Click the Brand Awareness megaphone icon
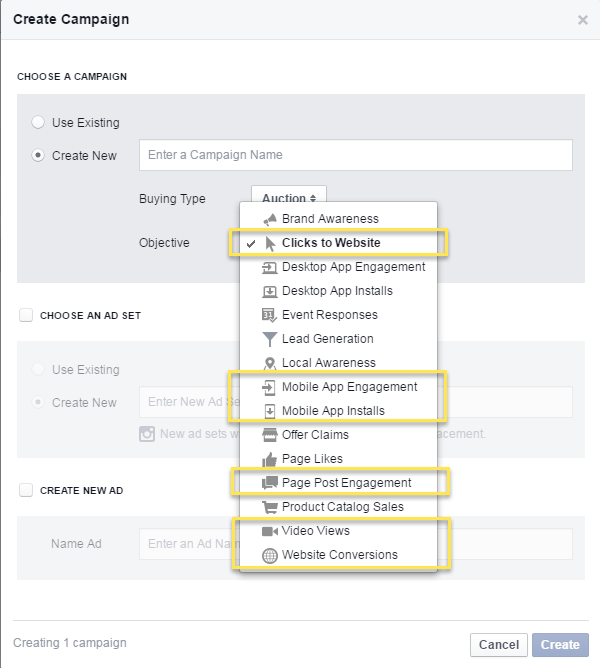The height and width of the screenshot is (668, 600). [269, 219]
